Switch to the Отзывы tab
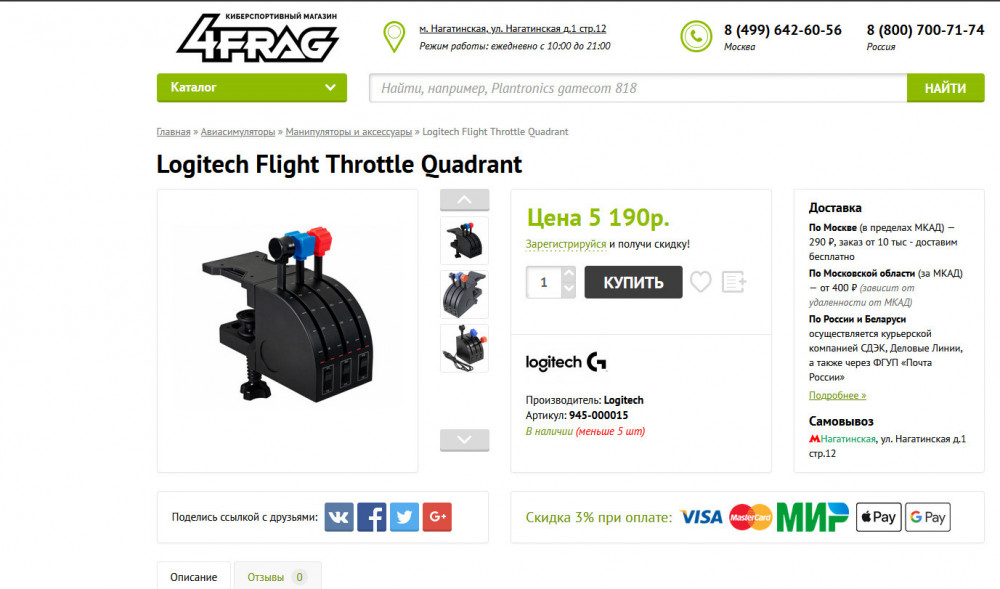Screen dimensions: 1000x589 click(277, 576)
